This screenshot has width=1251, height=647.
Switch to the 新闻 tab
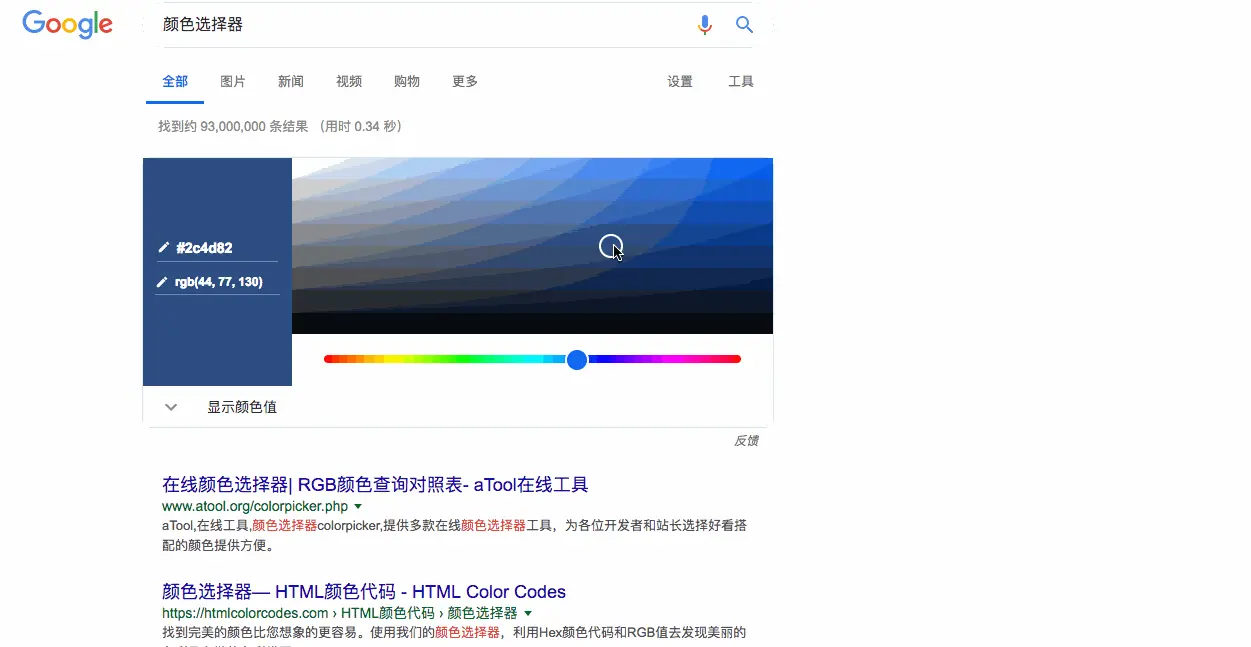[x=290, y=82]
